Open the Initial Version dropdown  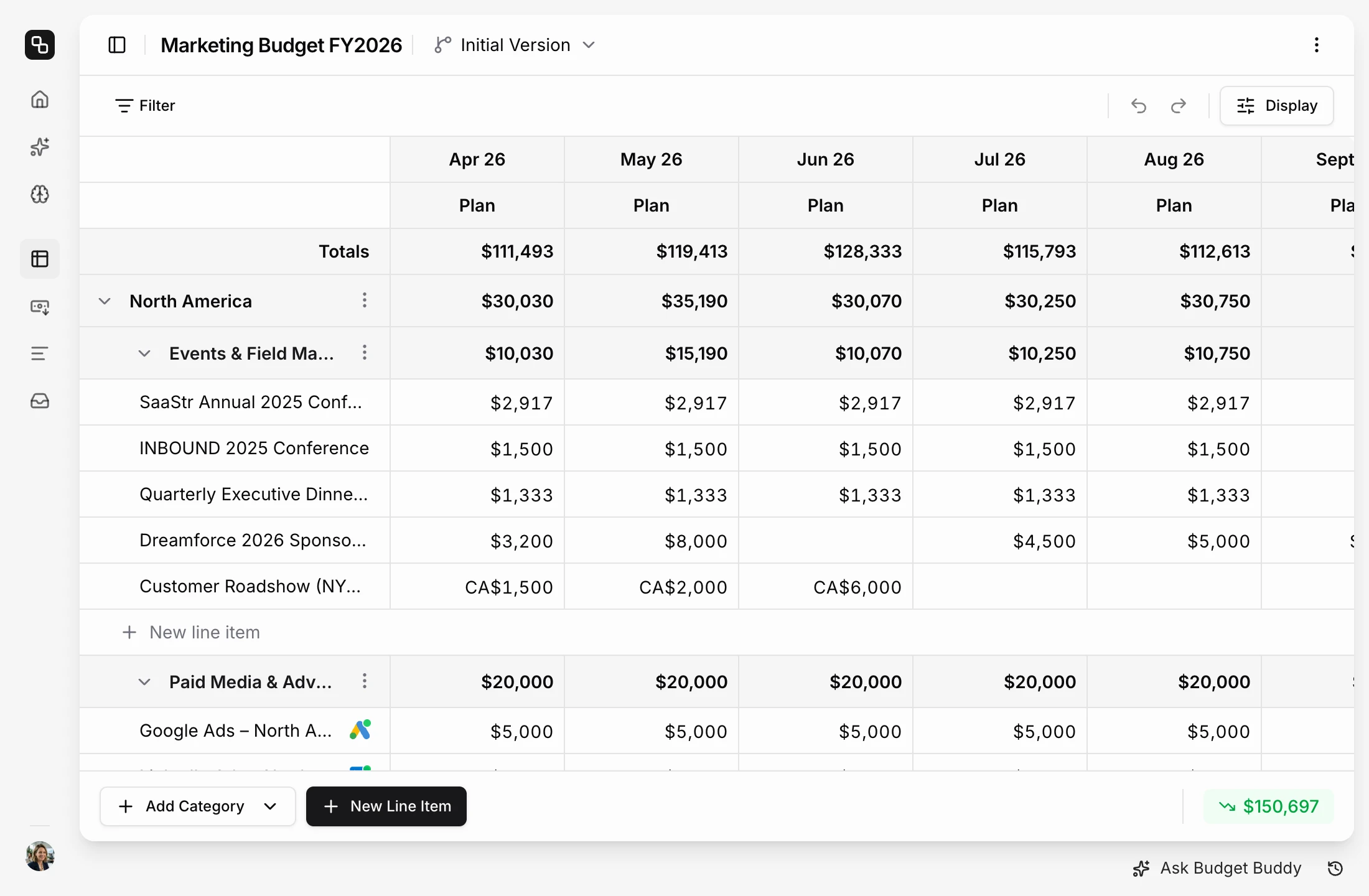click(x=515, y=45)
